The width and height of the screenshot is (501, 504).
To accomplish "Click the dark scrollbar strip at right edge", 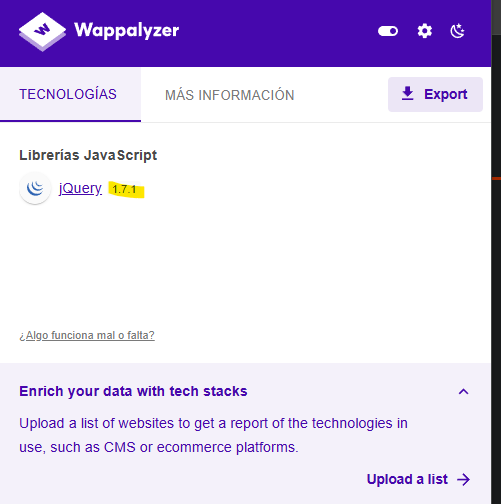I will [x=496, y=252].
